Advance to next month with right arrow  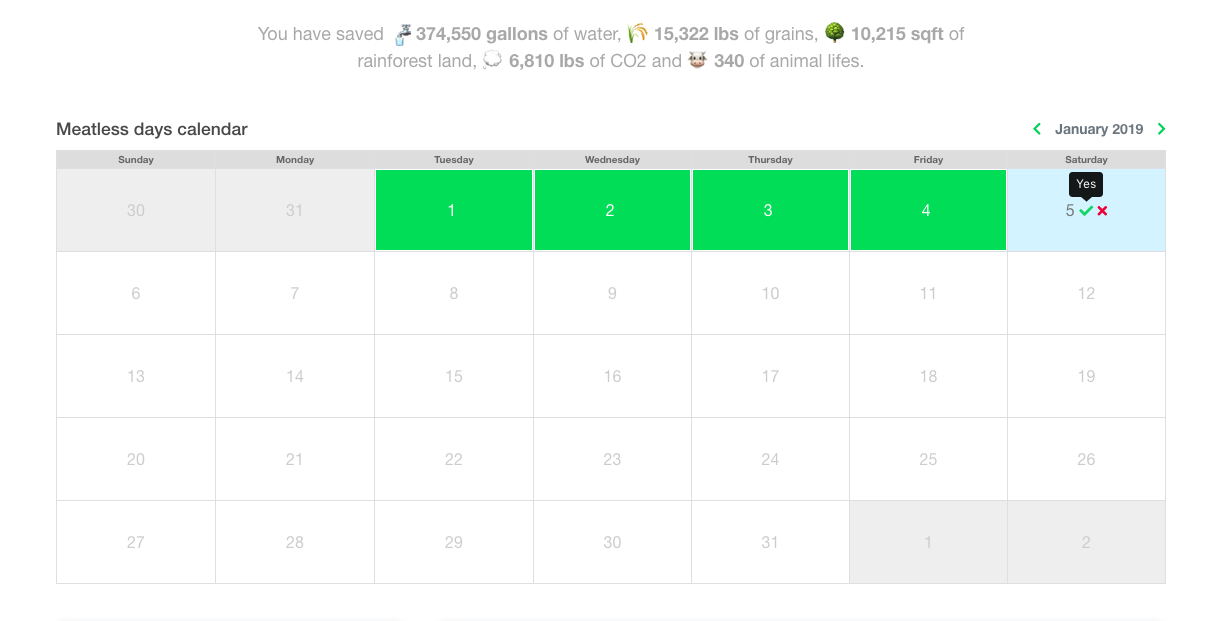coord(1161,129)
